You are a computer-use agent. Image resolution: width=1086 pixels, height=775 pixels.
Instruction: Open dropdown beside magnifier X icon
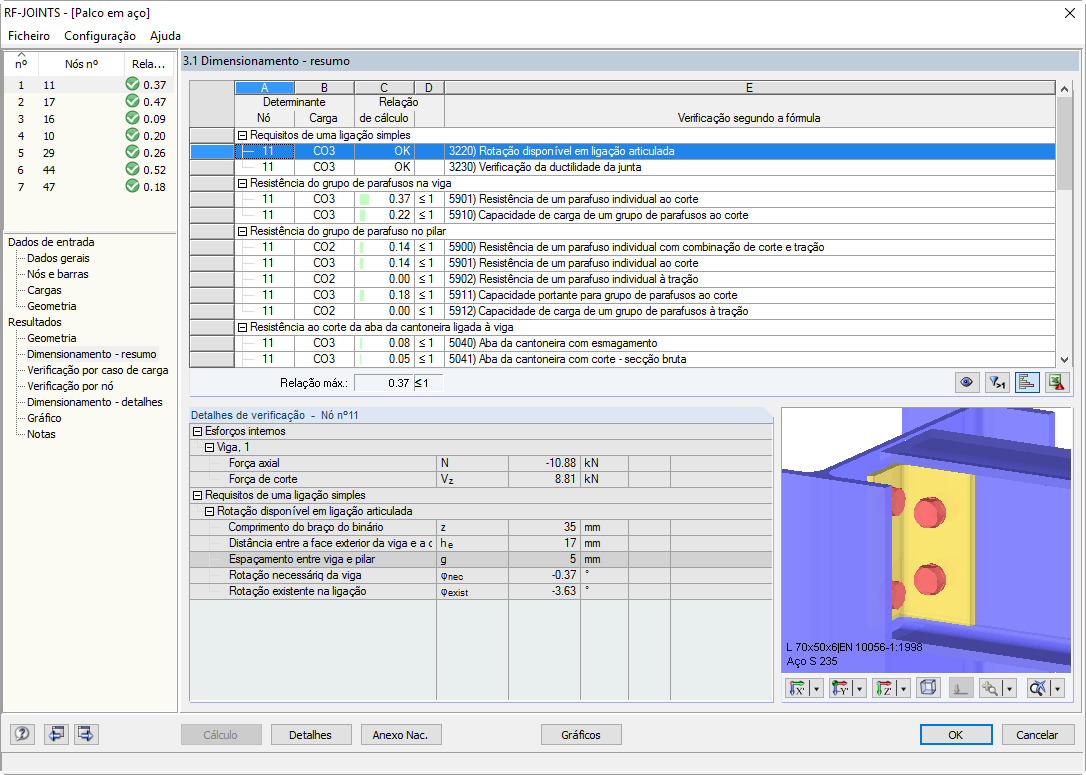coord(1058,688)
